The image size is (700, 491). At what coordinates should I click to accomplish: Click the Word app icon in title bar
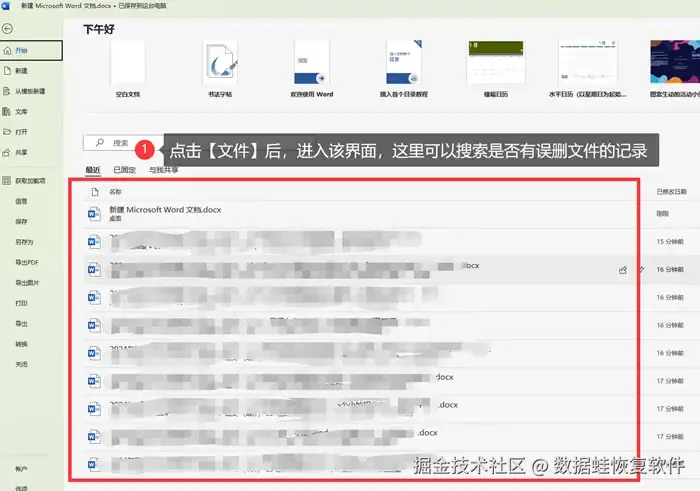point(6,6)
